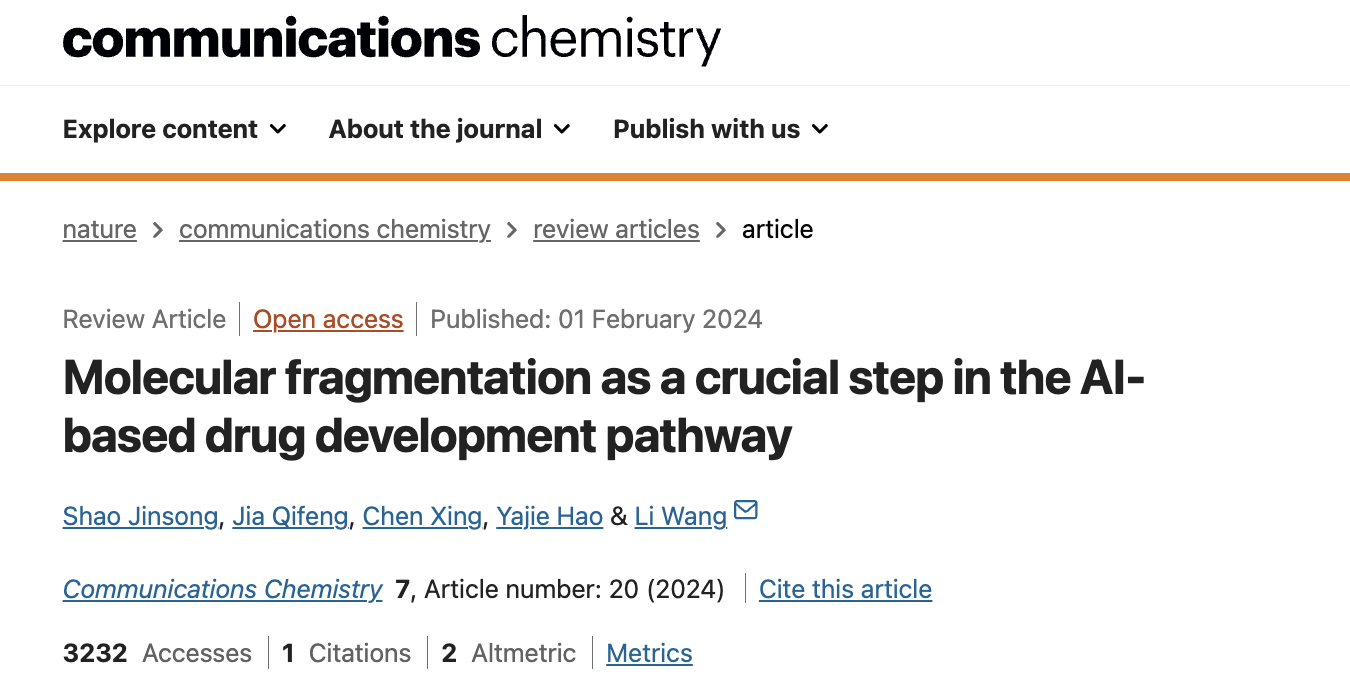This screenshot has height=690, width=1350.
Task: Click the chevron arrow after Publish with us
Action: pyautogui.click(x=821, y=129)
